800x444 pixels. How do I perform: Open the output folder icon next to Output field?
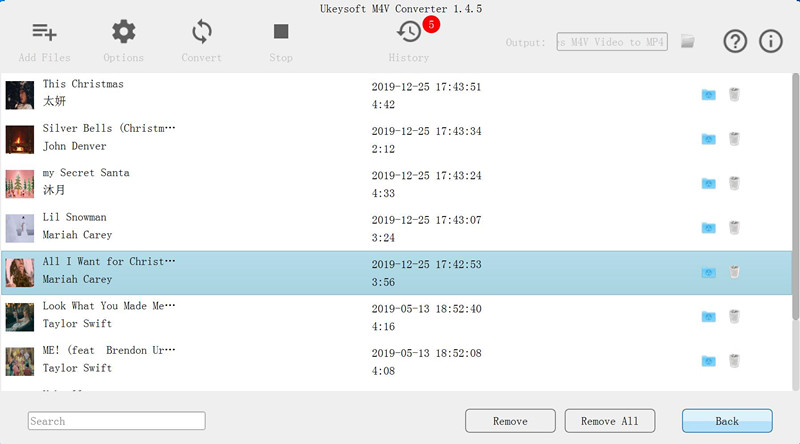point(688,41)
